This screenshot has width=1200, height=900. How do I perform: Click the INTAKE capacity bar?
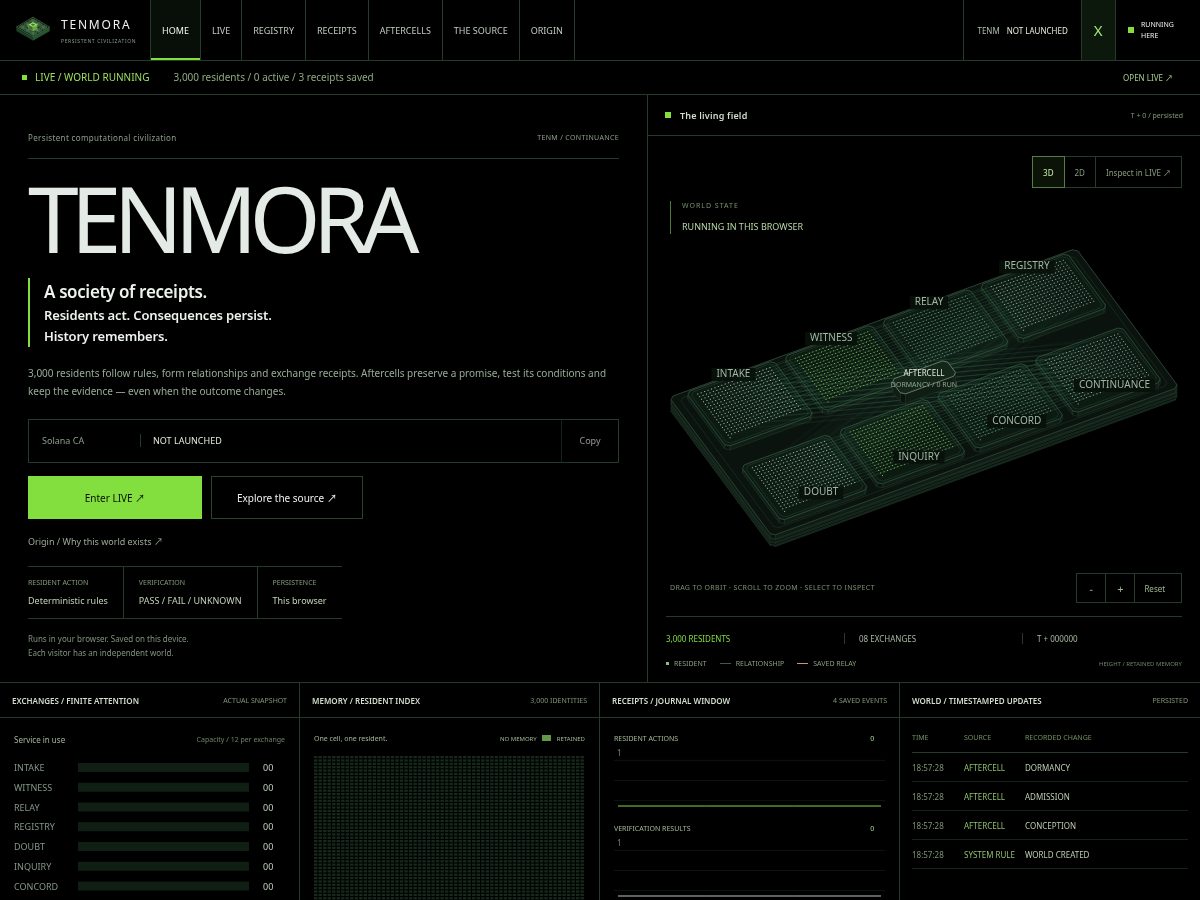[163, 768]
